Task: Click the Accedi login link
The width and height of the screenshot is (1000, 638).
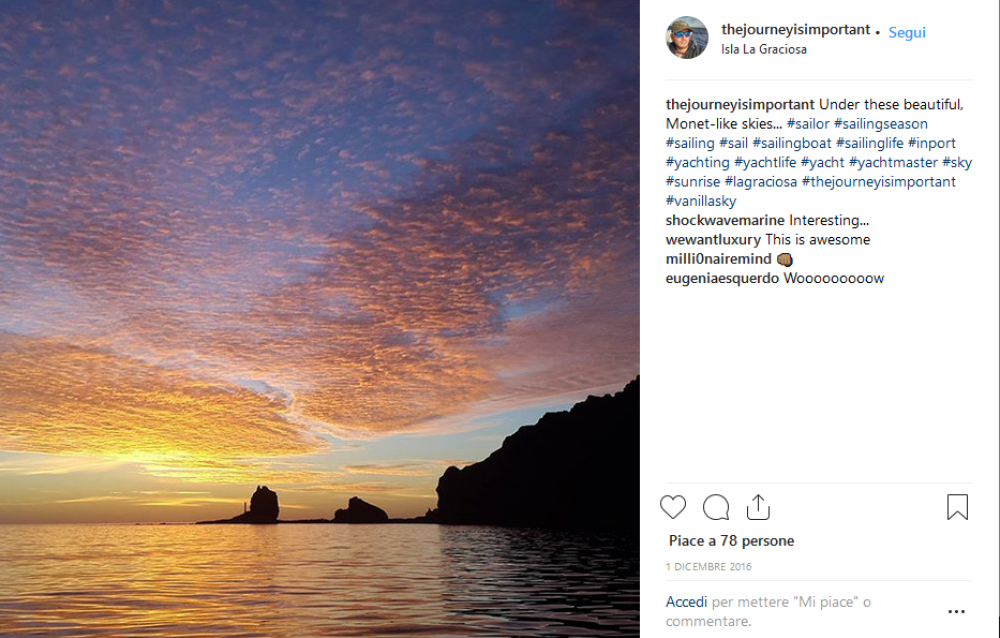Action: [687, 602]
